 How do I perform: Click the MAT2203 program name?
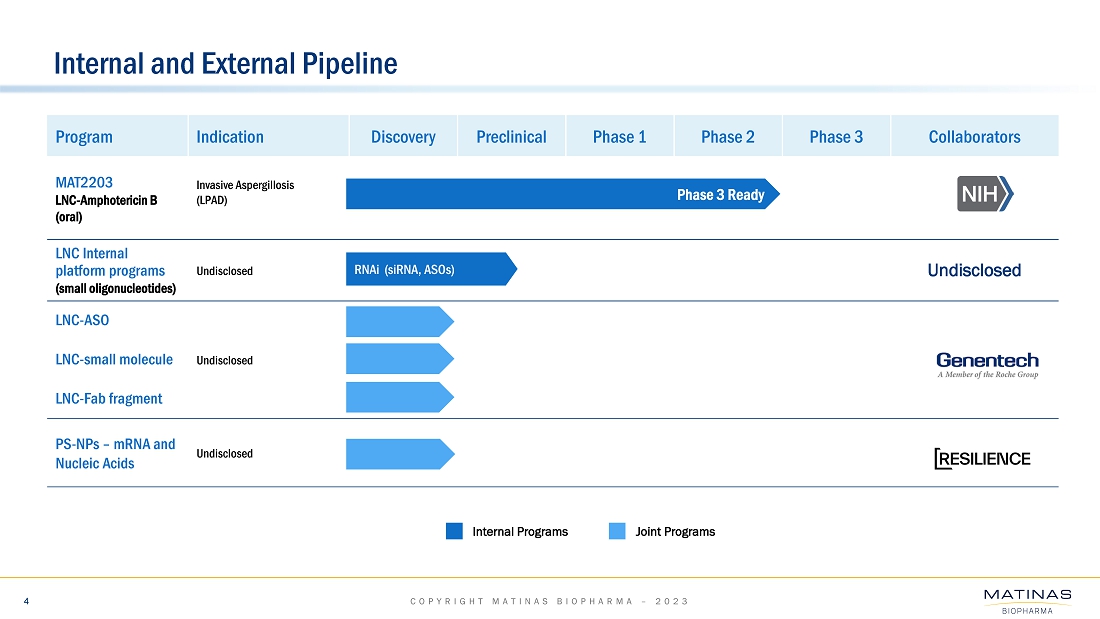point(84,183)
